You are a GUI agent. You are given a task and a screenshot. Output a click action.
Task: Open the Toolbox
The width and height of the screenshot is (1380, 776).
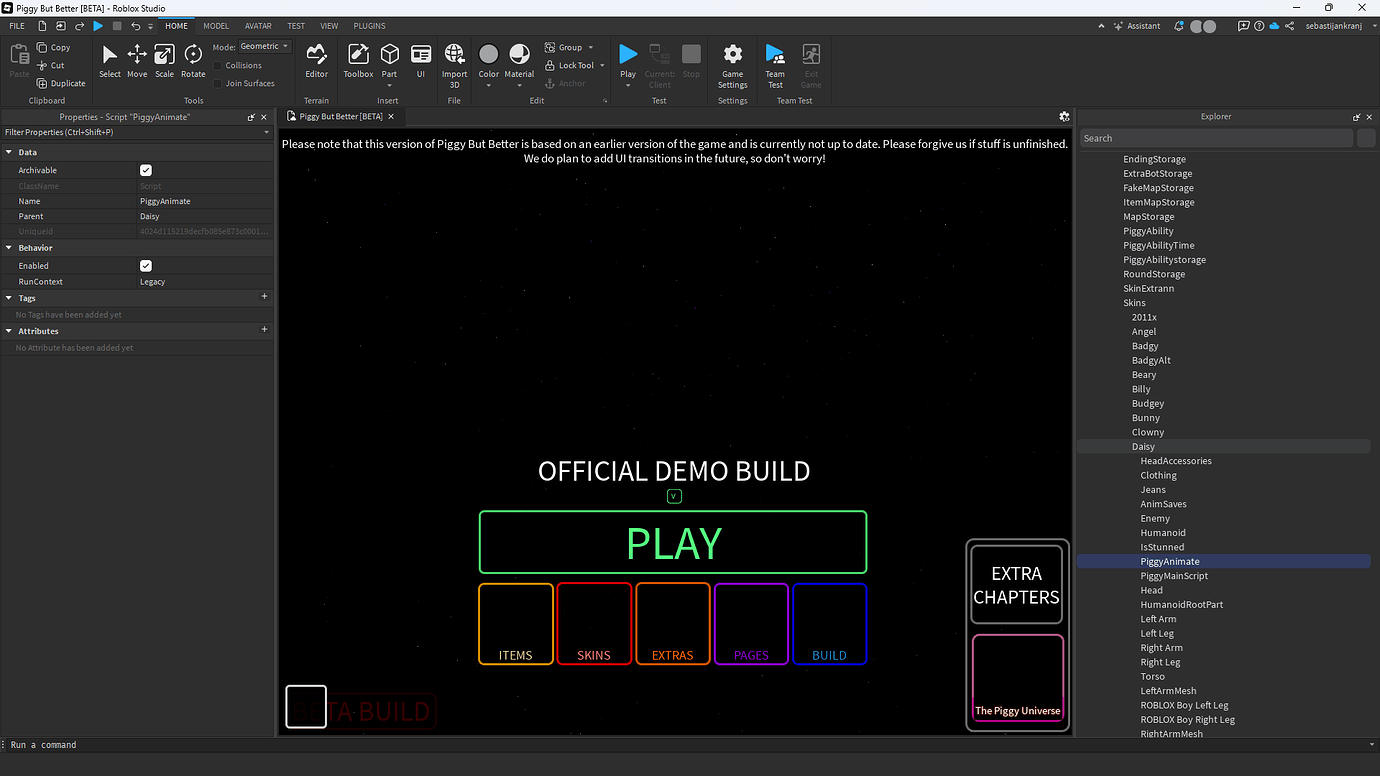point(358,60)
